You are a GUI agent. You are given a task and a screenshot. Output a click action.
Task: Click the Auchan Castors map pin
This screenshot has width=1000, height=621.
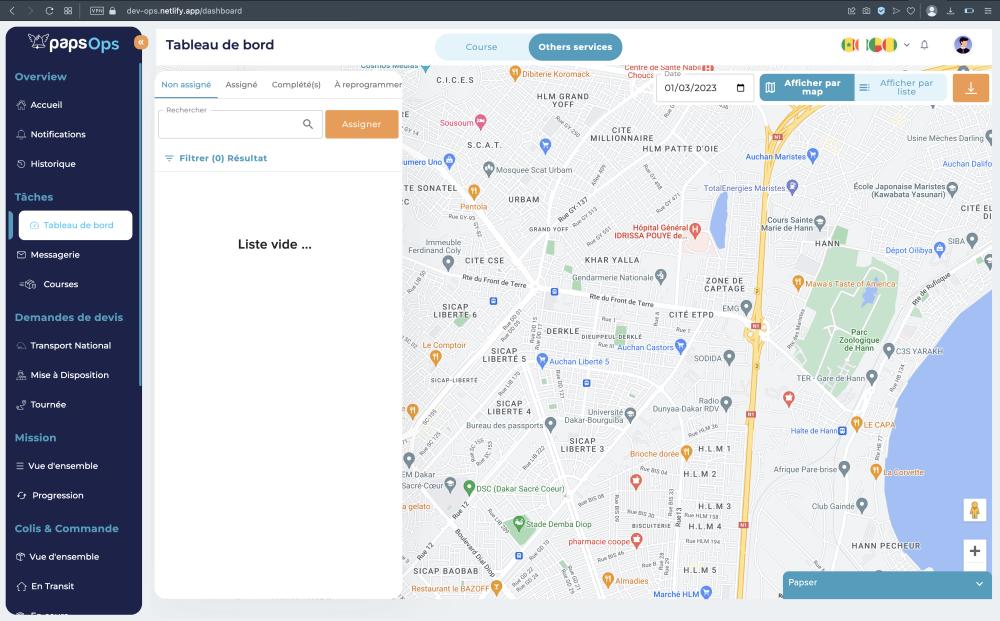click(680, 346)
